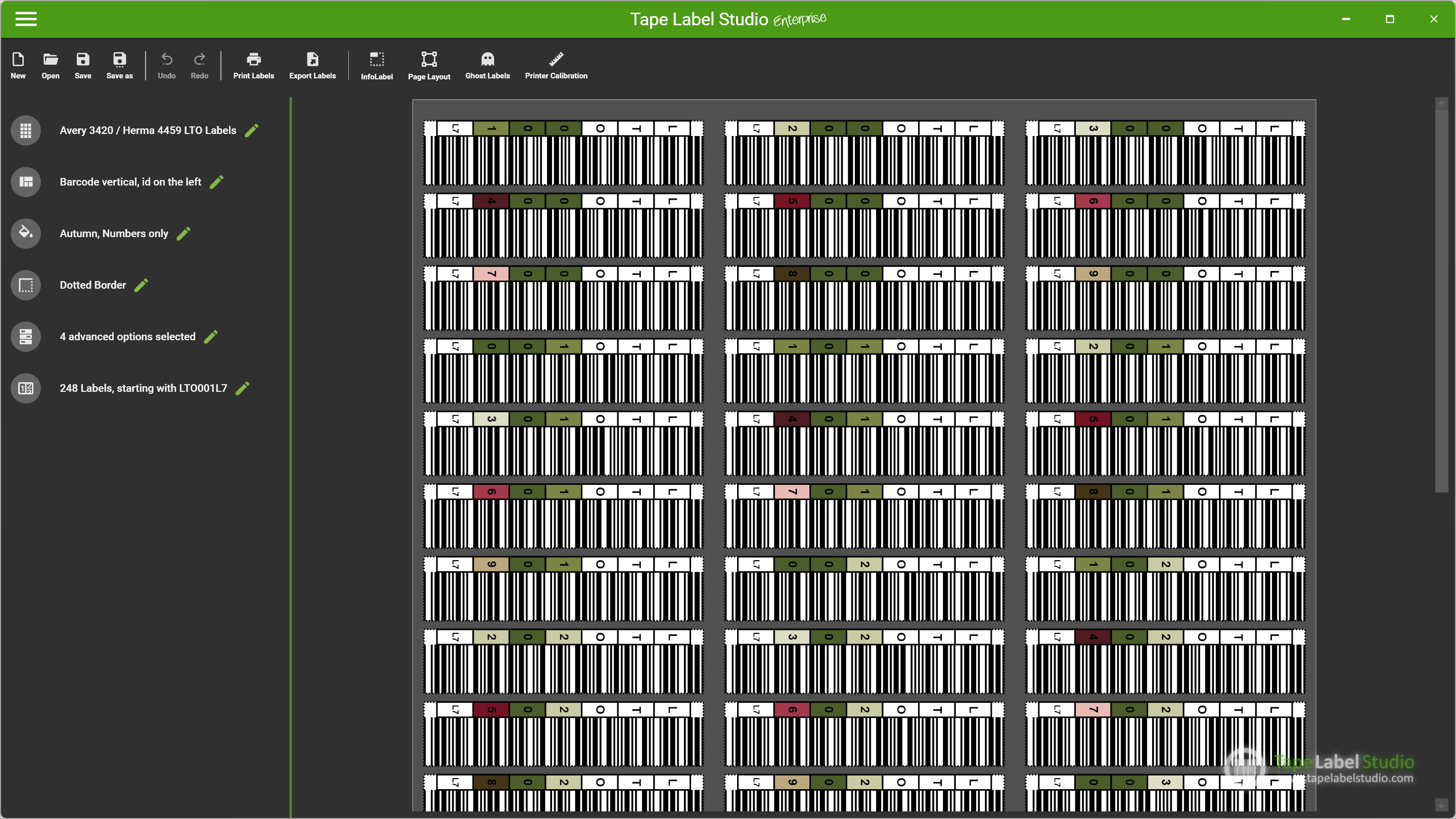Select Barcode vertical, id on the left
This screenshot has height=819, width=1456.
(130, 182)
